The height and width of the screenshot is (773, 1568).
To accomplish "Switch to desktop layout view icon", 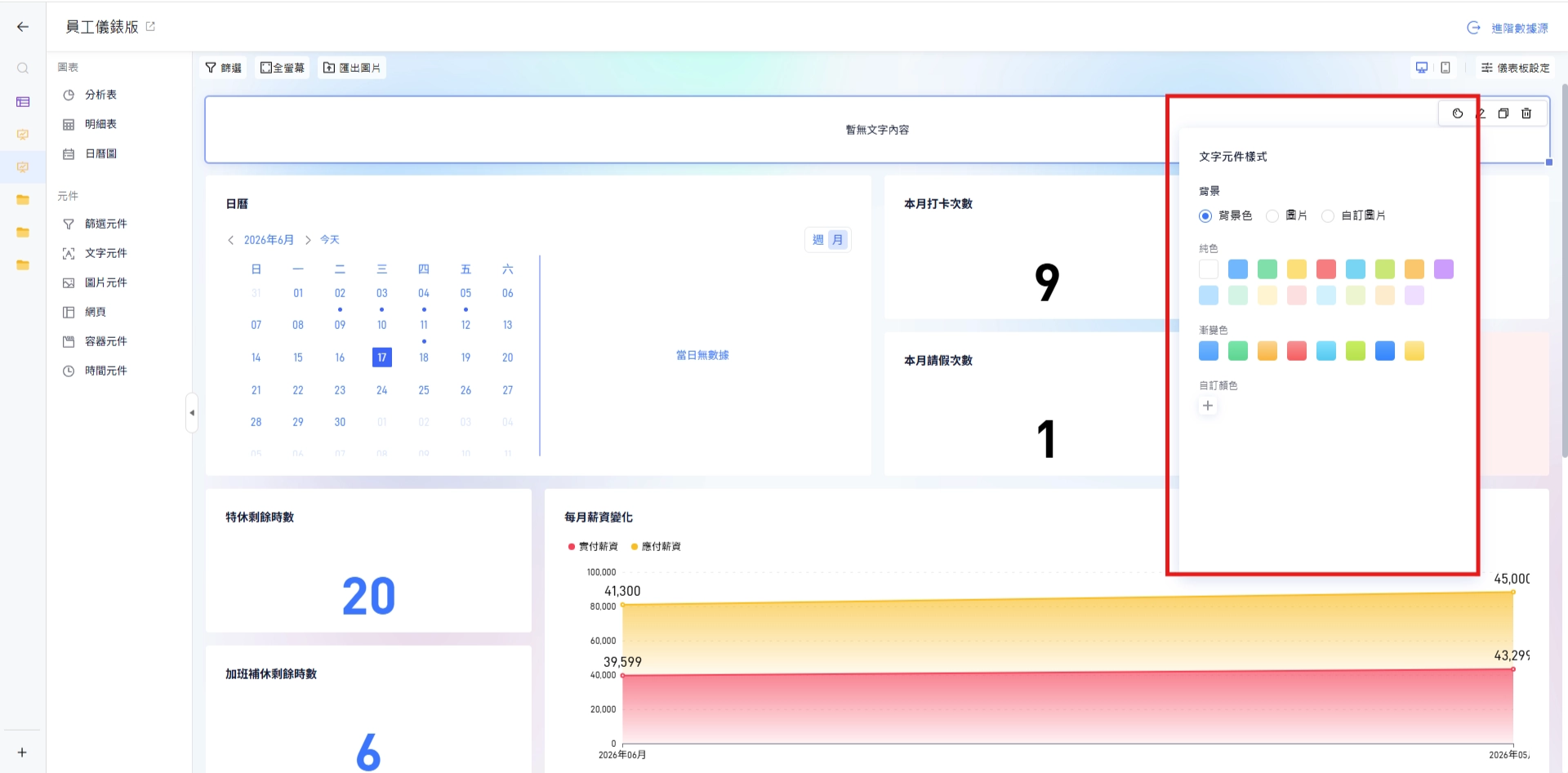I will [x=1422, y=68].
